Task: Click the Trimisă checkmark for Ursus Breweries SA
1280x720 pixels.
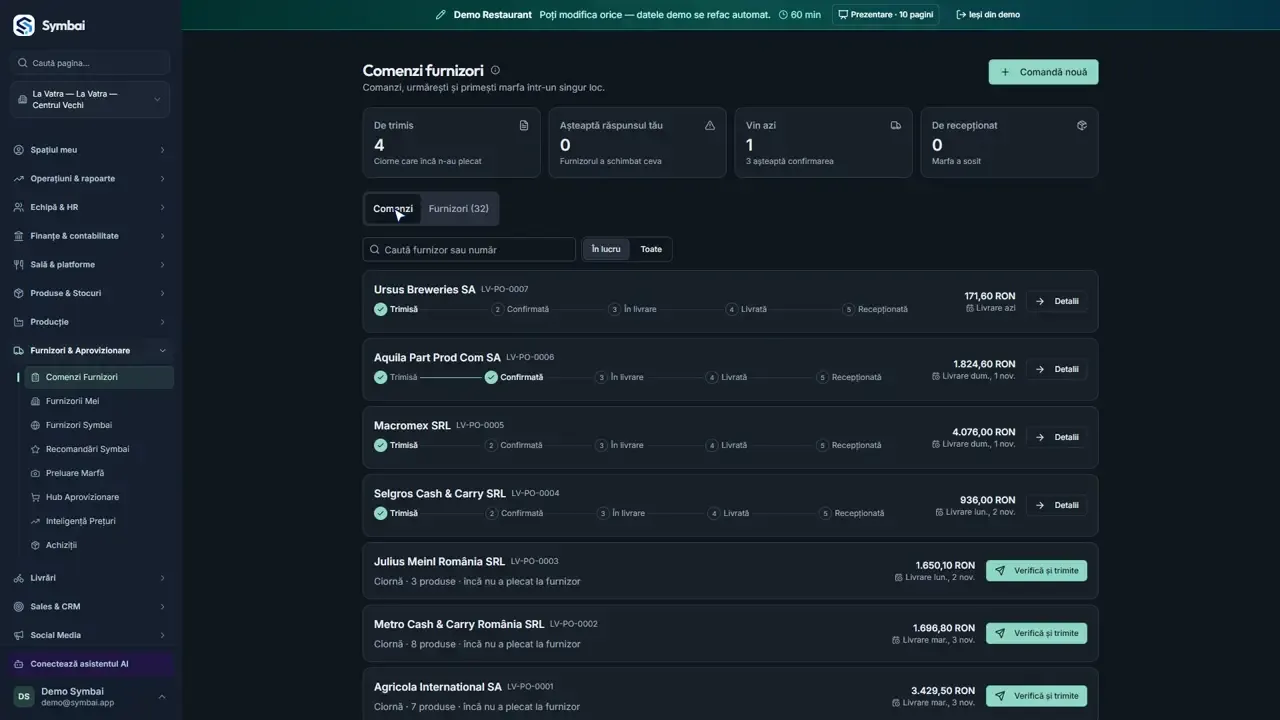Action: 380,309
